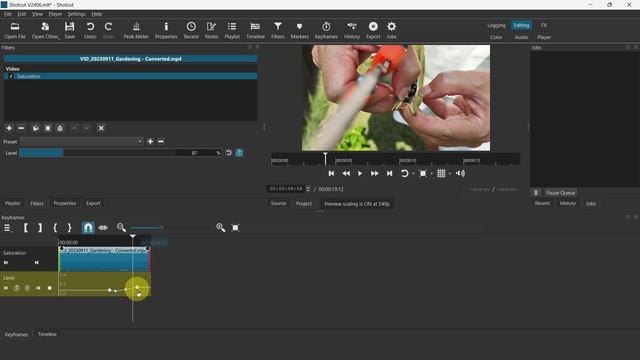Open the File menu
This screenshot has height=360, width=640.
(x=8, y=14)
